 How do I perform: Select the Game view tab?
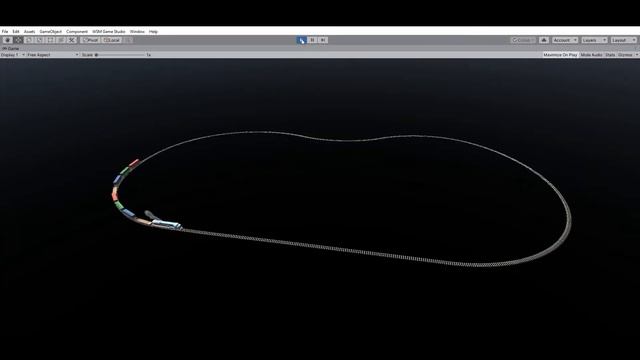click(x=11, y=49)
